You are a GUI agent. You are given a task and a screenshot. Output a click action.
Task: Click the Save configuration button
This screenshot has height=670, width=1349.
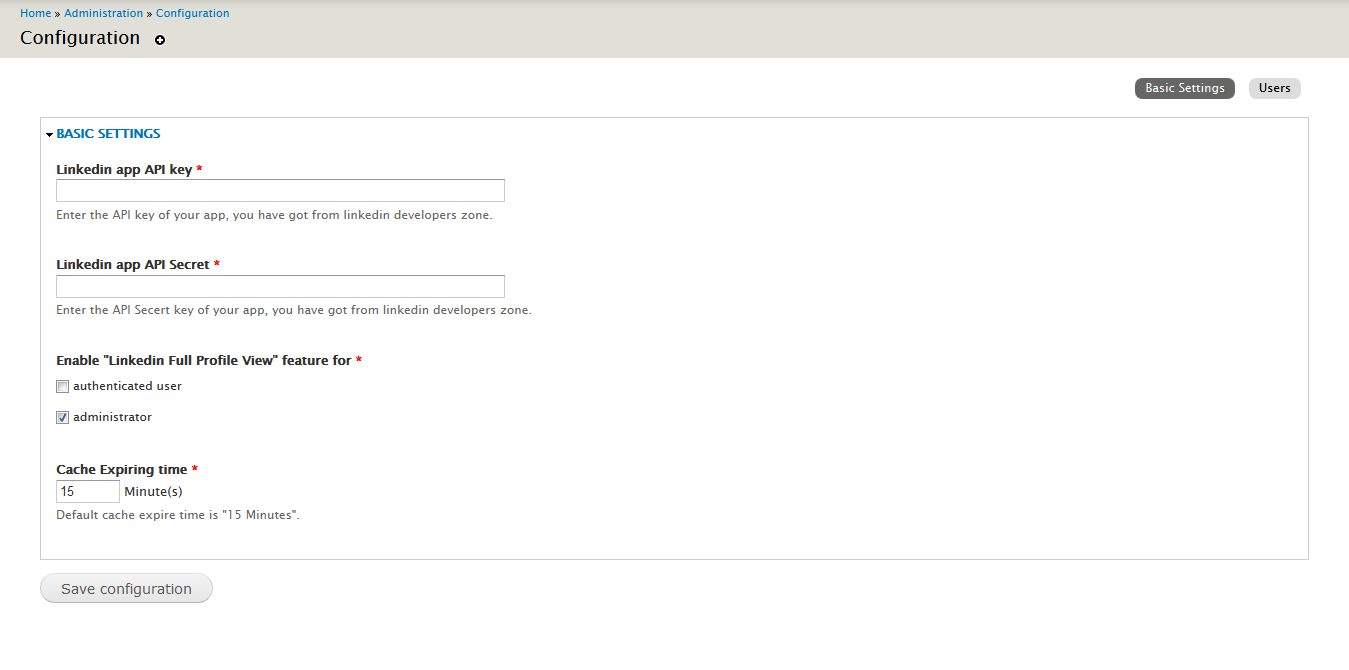pos(126,588)
